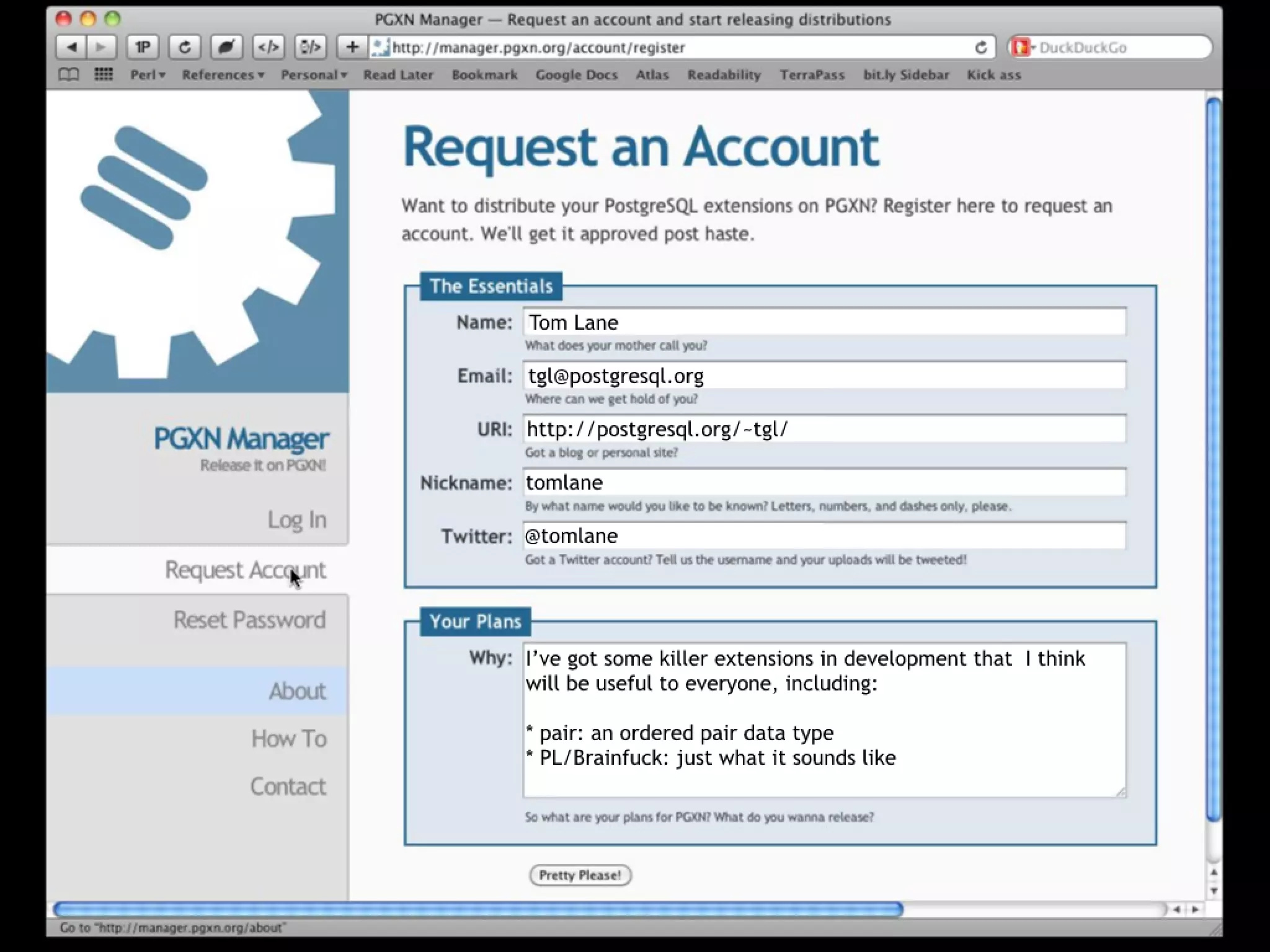This screenshot has height=952, width=1270.
Task: Click the horizontal scrollbar left arrow
Action: click(x=1177, y=909)
